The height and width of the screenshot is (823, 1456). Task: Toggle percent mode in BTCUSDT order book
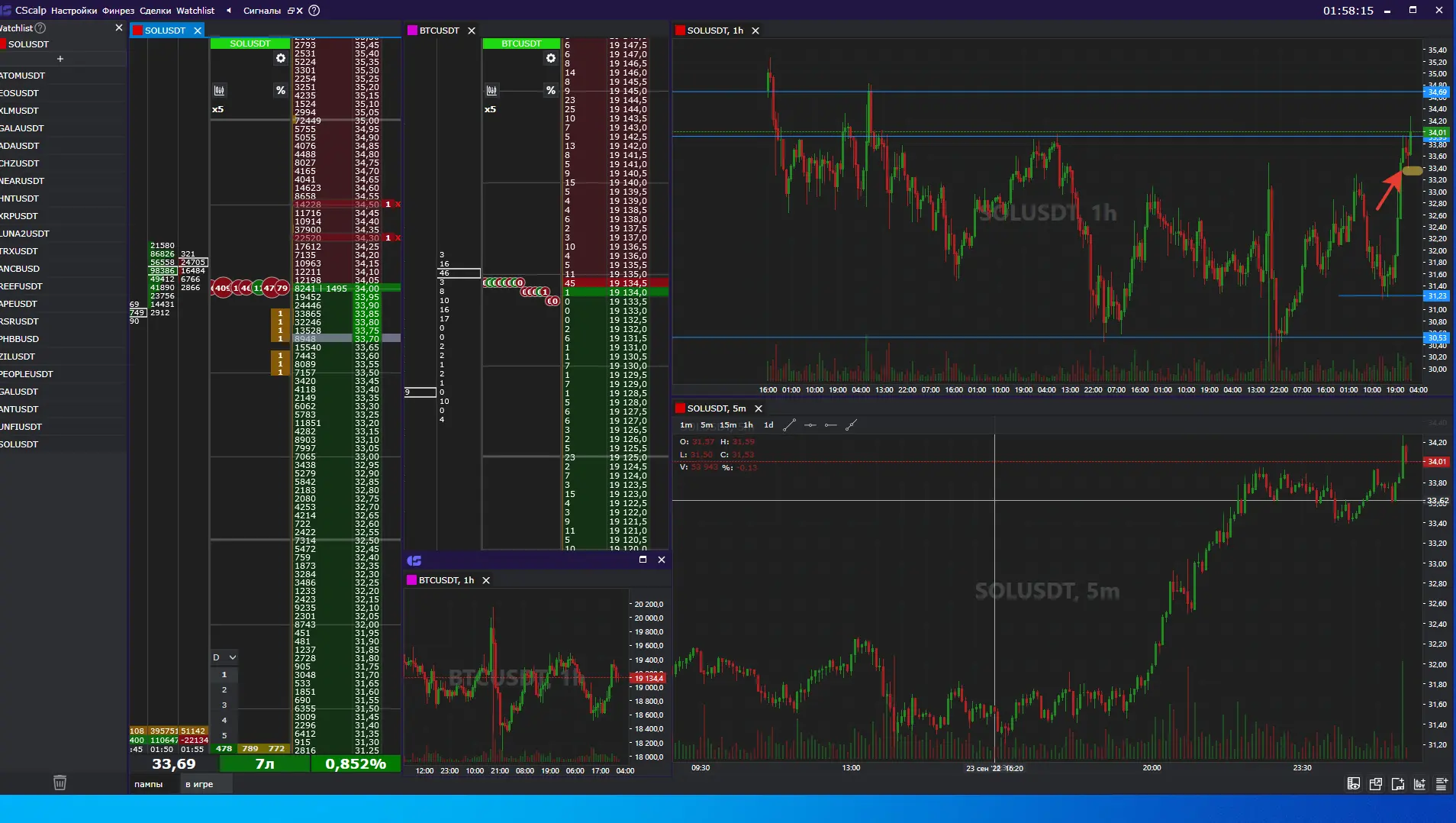551,90
